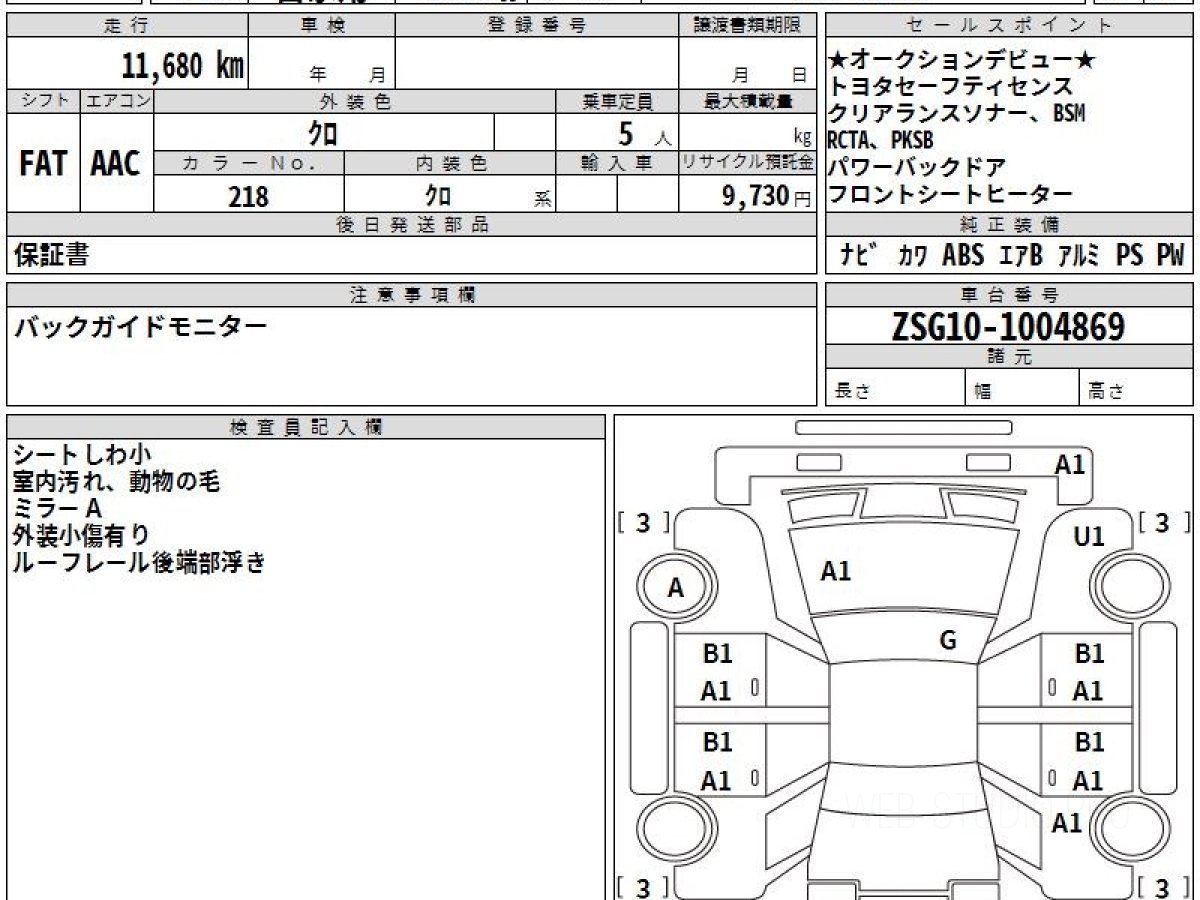This screenshot has width=1200, height=900.
Task: Select the 諸元 header
Action: [x=1010, y=356]
